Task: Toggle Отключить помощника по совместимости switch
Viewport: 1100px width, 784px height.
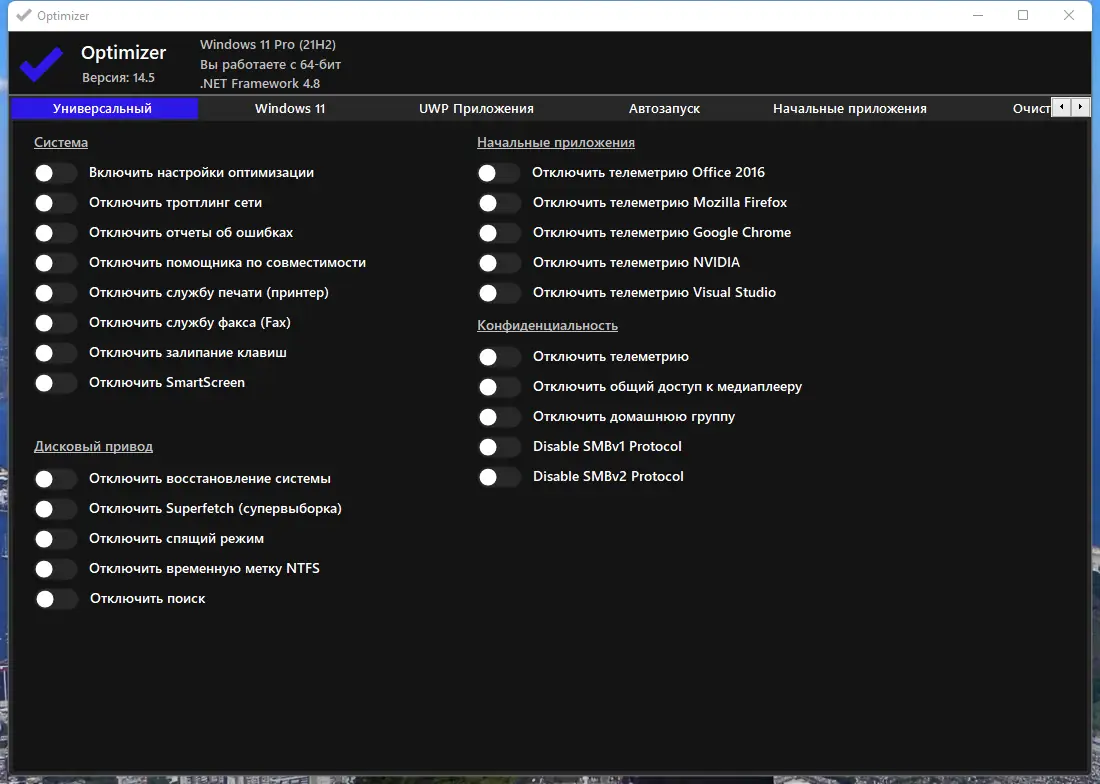Action: pyautogui.click(x=55, y=263)
